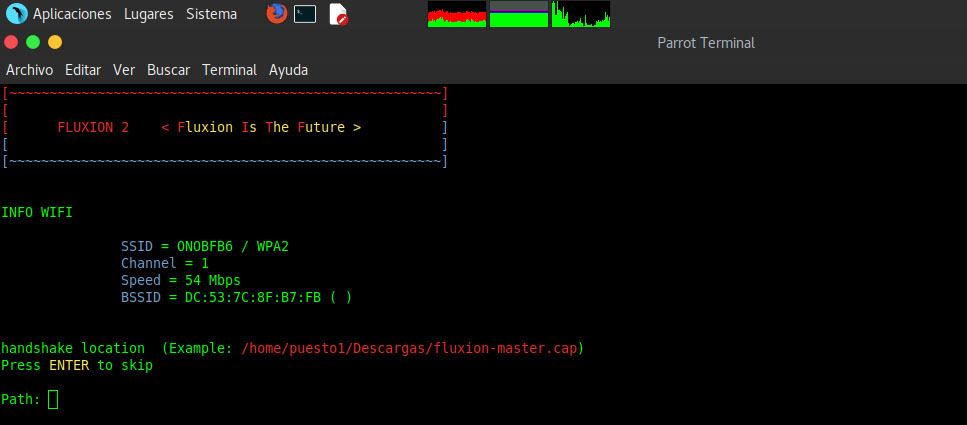Click the yellow circular window button
Image resolution: width=967 pixels, height=425 pixels.
pos(55,42)
